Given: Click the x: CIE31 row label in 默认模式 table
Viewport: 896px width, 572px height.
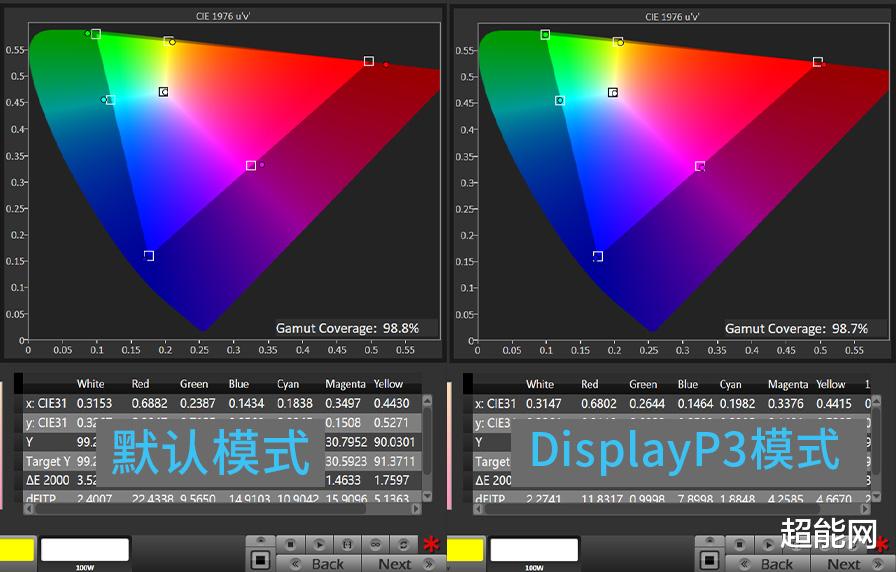Looking at the screenshot, I should tap(46, 403).
